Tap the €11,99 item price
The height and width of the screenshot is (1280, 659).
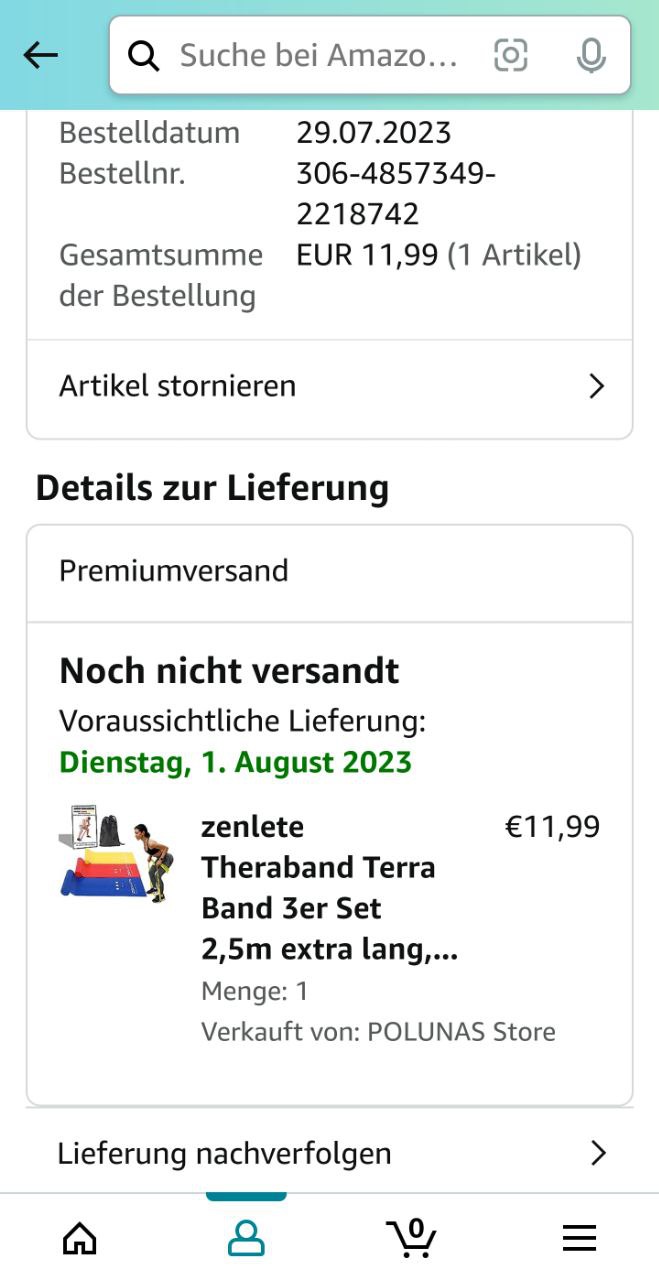click(552, 827)
